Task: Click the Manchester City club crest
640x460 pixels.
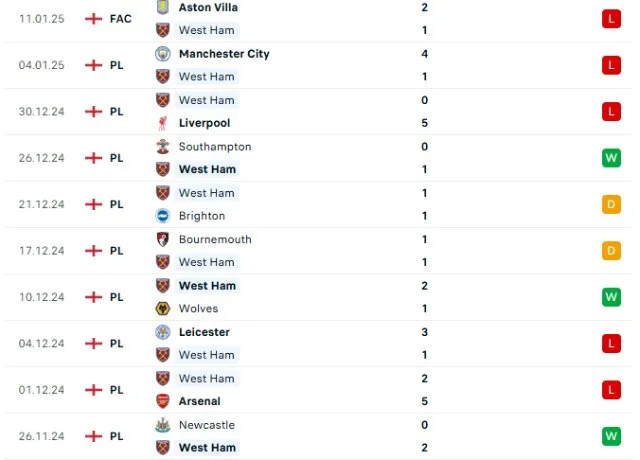Action: click(x=163, y=54)
